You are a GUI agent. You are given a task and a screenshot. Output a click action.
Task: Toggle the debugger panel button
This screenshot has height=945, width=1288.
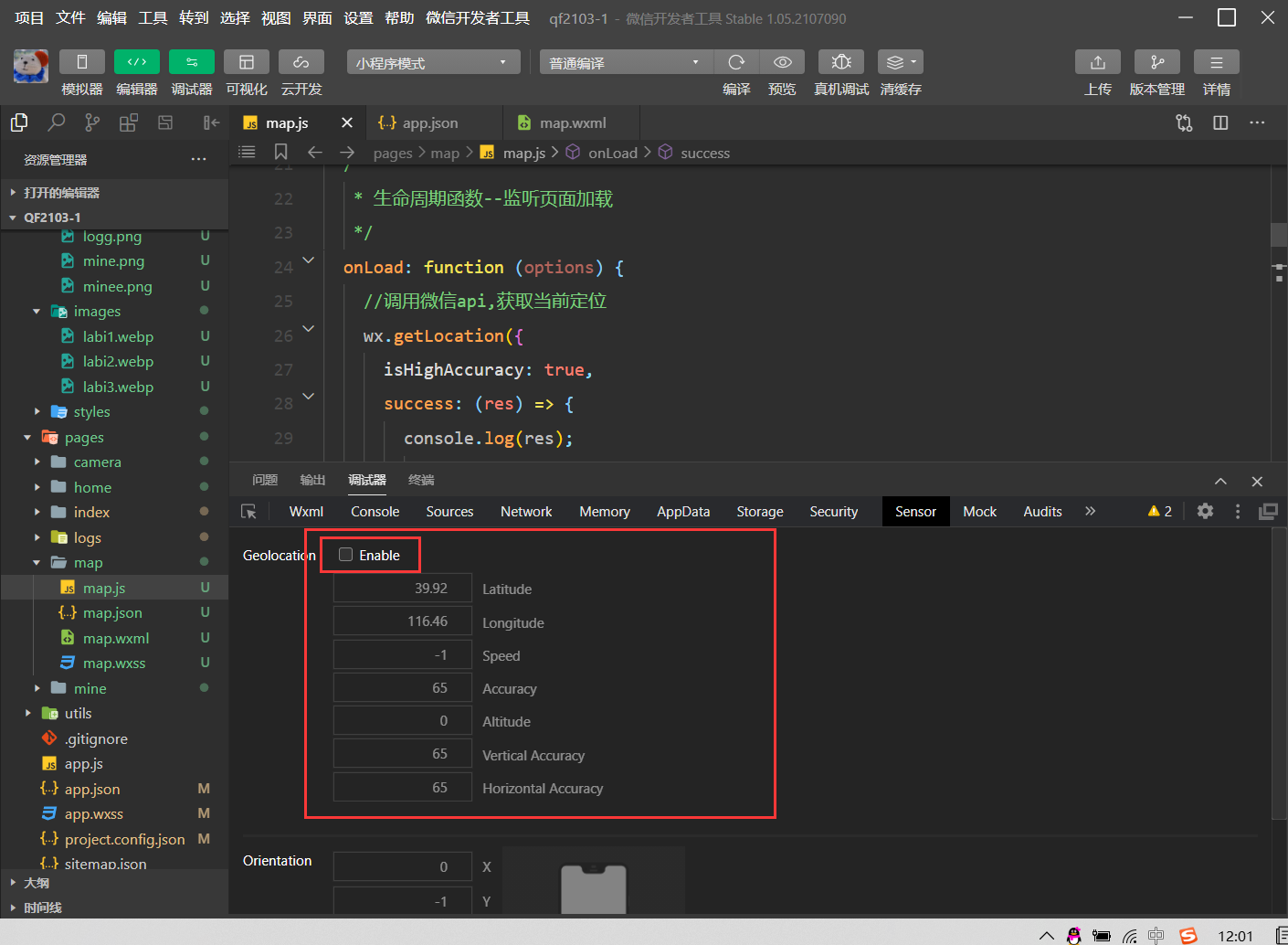(x=192, y=62)
